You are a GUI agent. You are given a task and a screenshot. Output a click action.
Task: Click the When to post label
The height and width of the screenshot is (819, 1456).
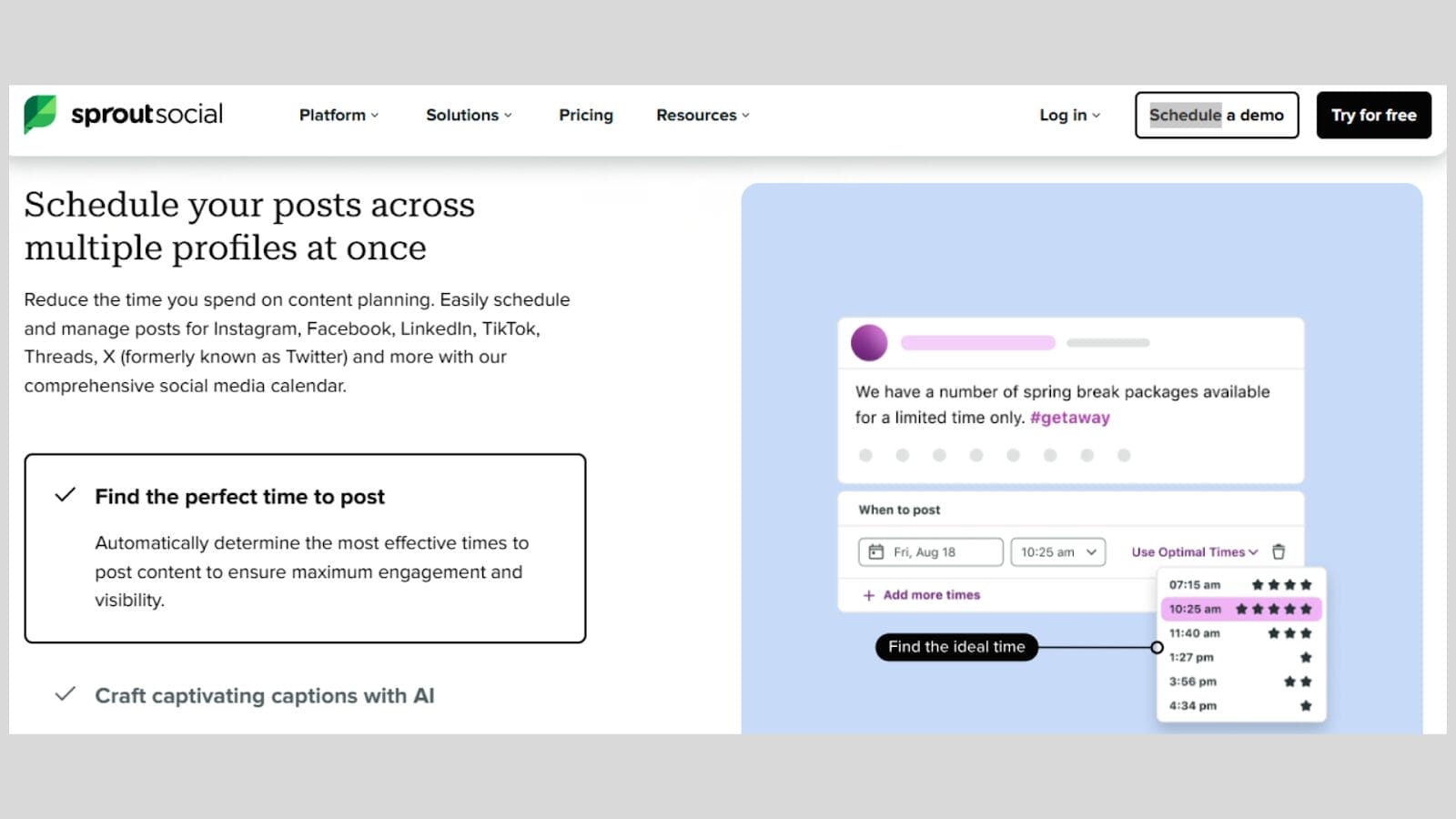(899, 510)
